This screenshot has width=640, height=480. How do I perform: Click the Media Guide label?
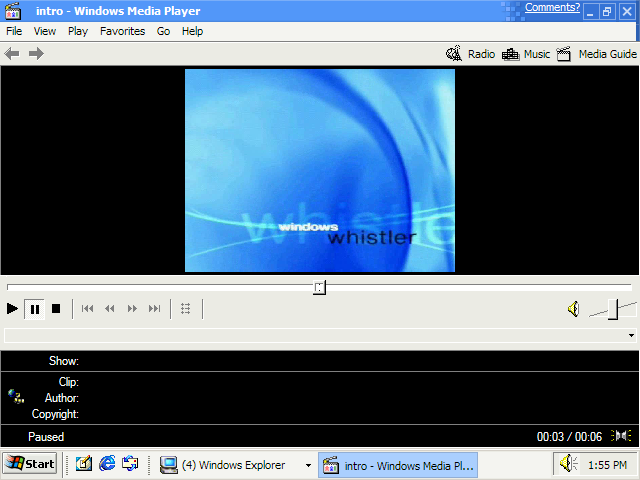click(607, 54)
